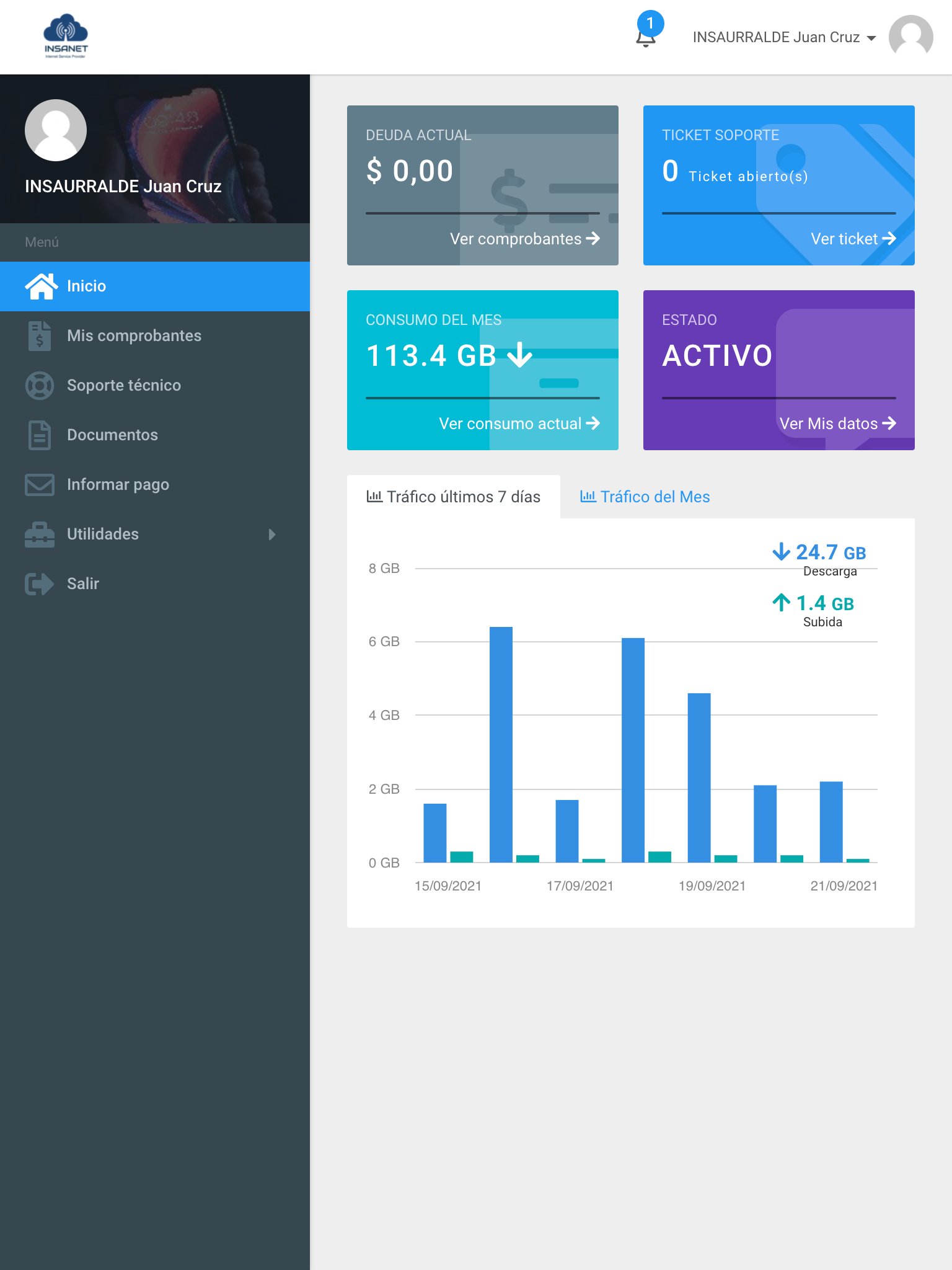This screenshot has width=952, height=1270.
Task: Click the Mis comprobantes invoice icon
Action: (x=40, y=335)
